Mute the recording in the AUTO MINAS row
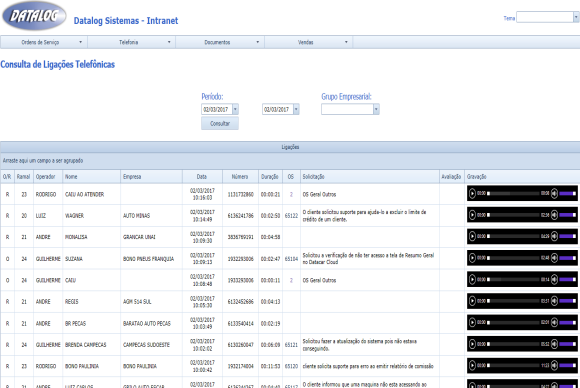580x388 pixels. [x=554, y=215]
